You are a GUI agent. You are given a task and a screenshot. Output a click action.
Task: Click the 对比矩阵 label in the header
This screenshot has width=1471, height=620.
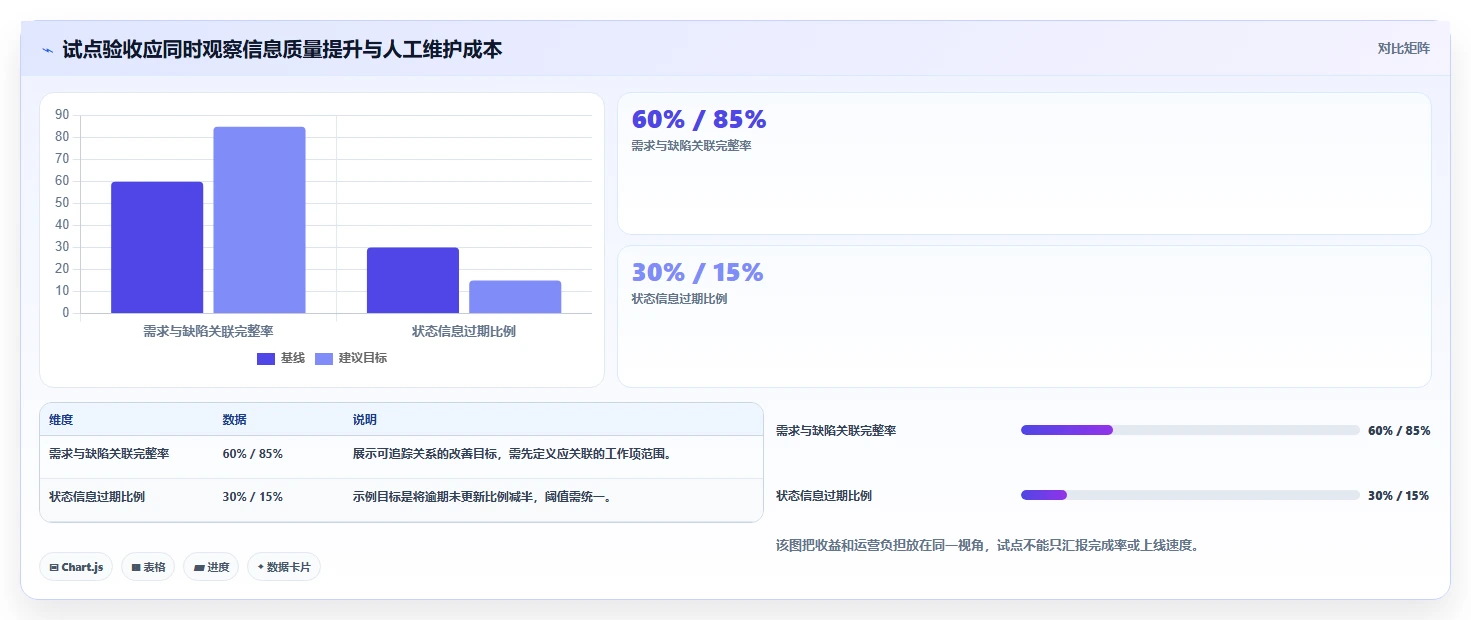pyautogui.click(x=1404, y=48)
